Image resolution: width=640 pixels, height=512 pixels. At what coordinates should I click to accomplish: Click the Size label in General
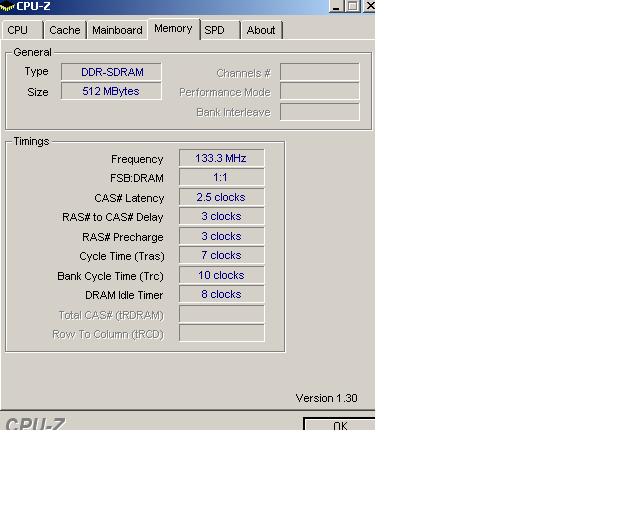click(x=38, y=92)
